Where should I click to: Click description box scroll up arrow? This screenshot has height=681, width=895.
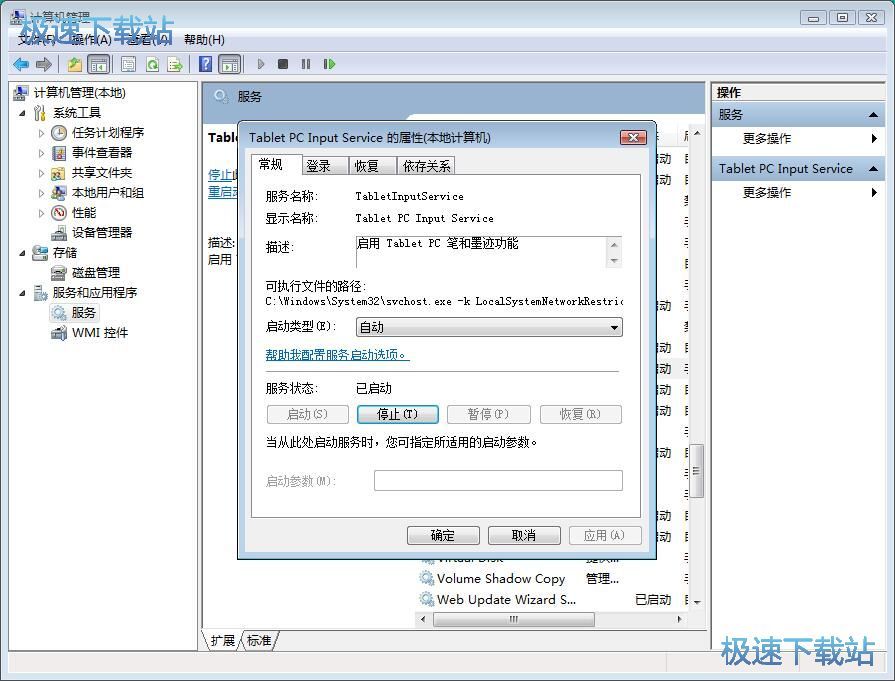(614, 245)
